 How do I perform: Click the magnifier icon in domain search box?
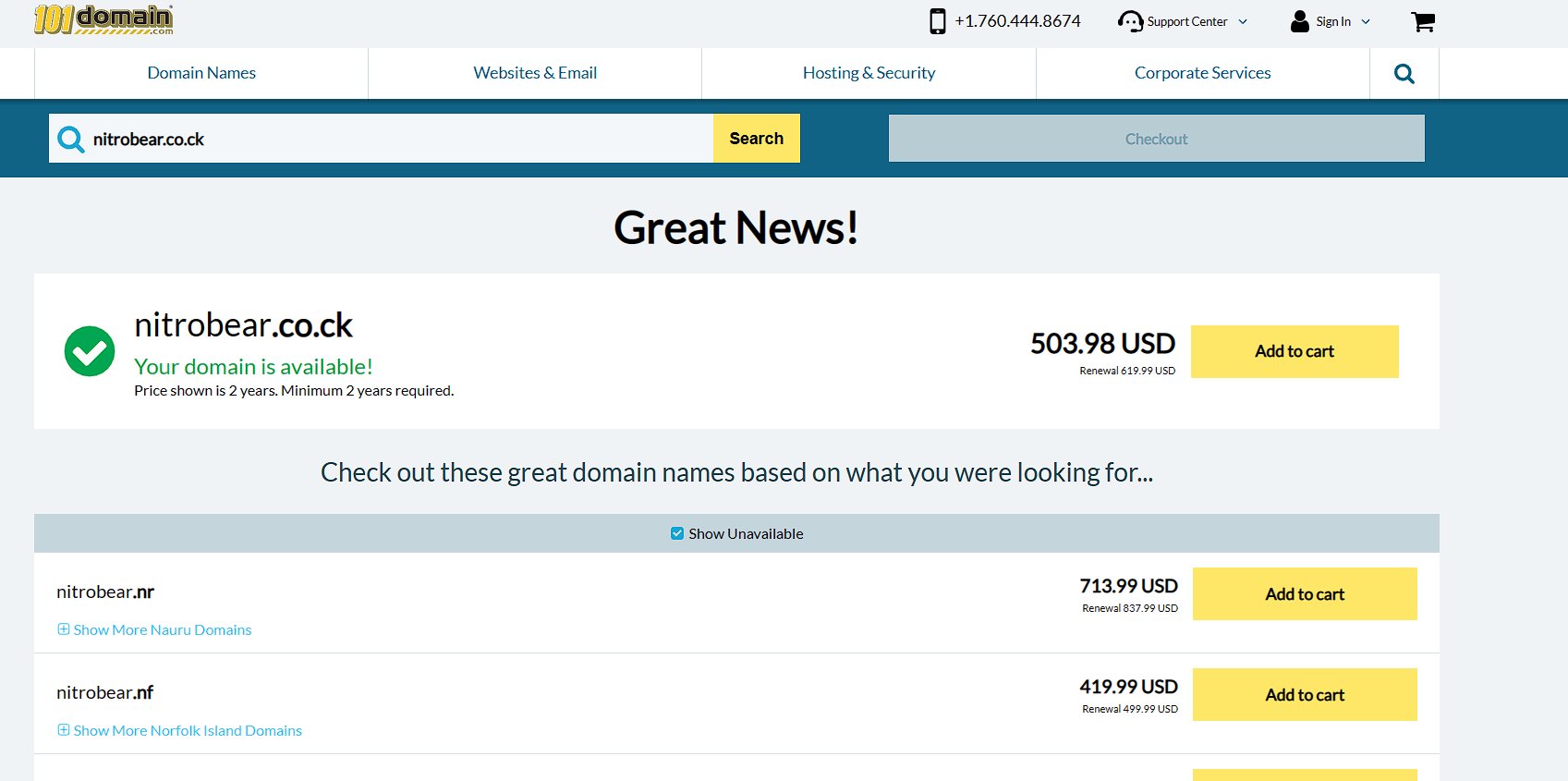(x=70, y=140)
